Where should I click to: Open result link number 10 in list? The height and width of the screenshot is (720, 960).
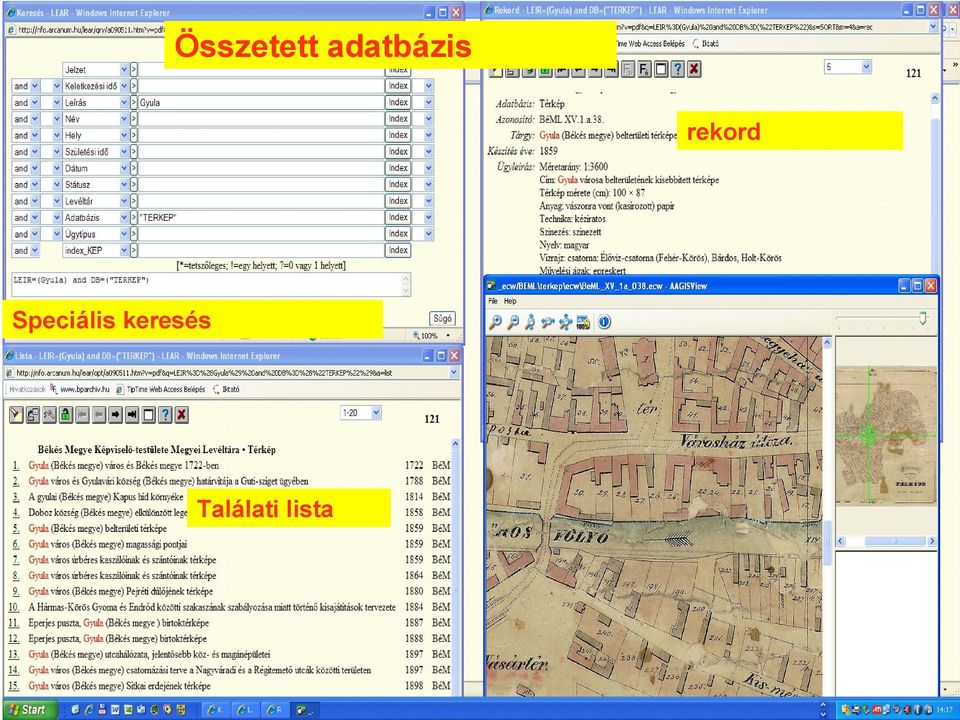(13, 607)
